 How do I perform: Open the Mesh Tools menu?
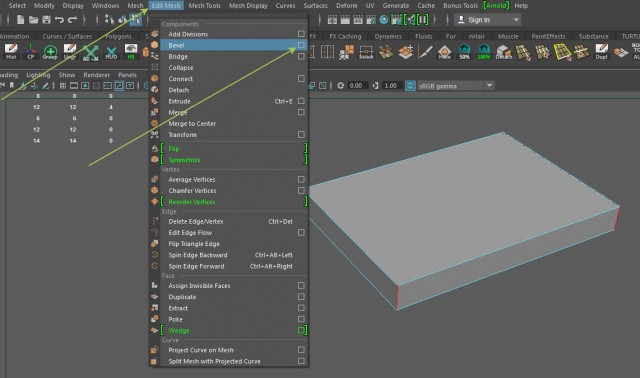204,5
